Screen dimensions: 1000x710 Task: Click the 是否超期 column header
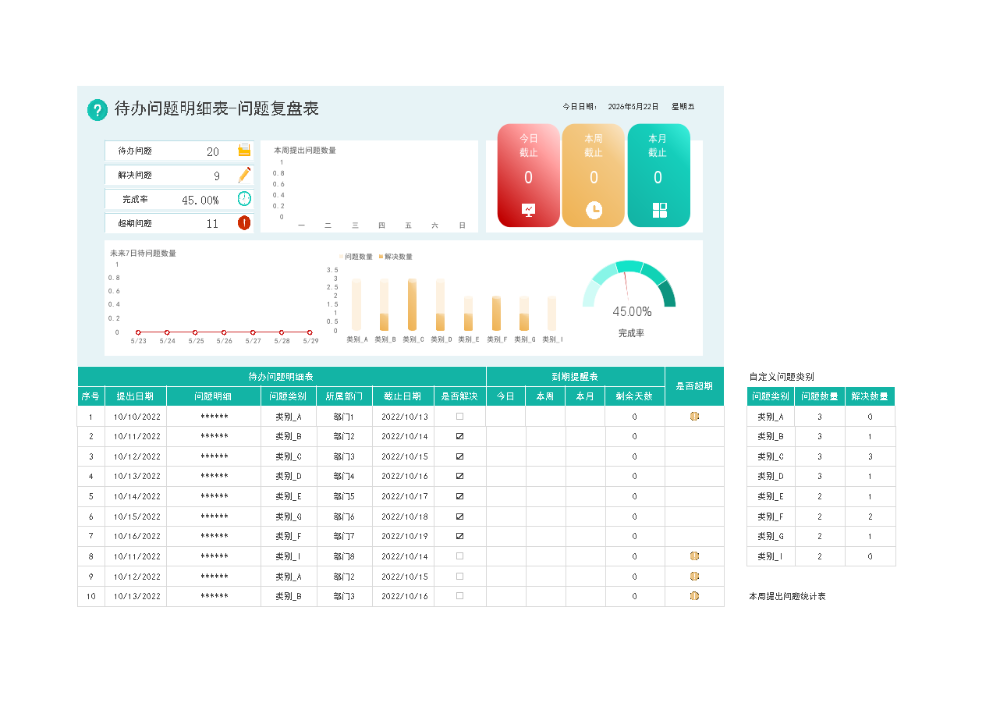(x=695, y=386)
